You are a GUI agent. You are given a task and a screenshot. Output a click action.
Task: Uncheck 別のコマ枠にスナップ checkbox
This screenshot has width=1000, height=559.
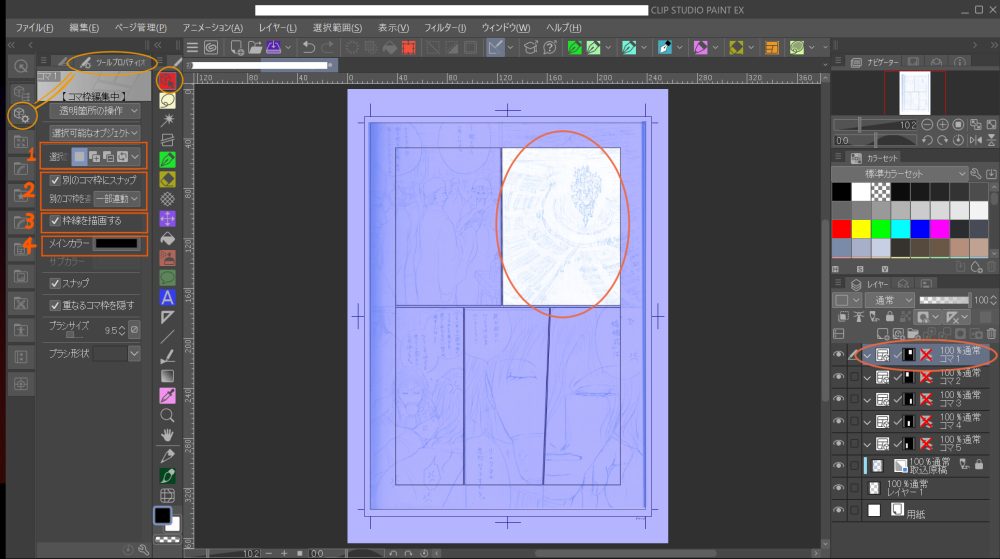(56, 180)
